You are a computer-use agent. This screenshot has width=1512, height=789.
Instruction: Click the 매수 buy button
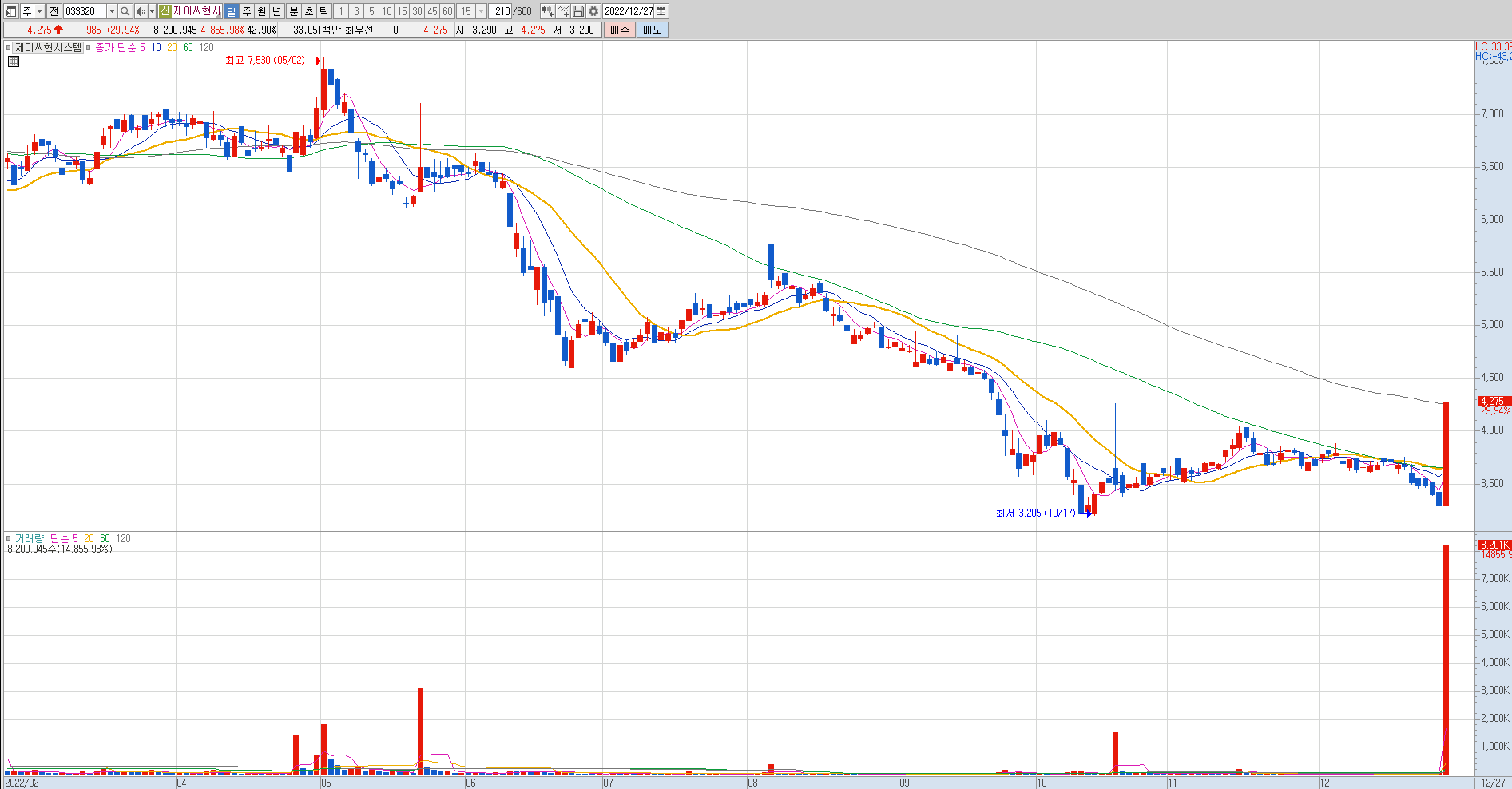pyautogui.click(x=620, y=30)
